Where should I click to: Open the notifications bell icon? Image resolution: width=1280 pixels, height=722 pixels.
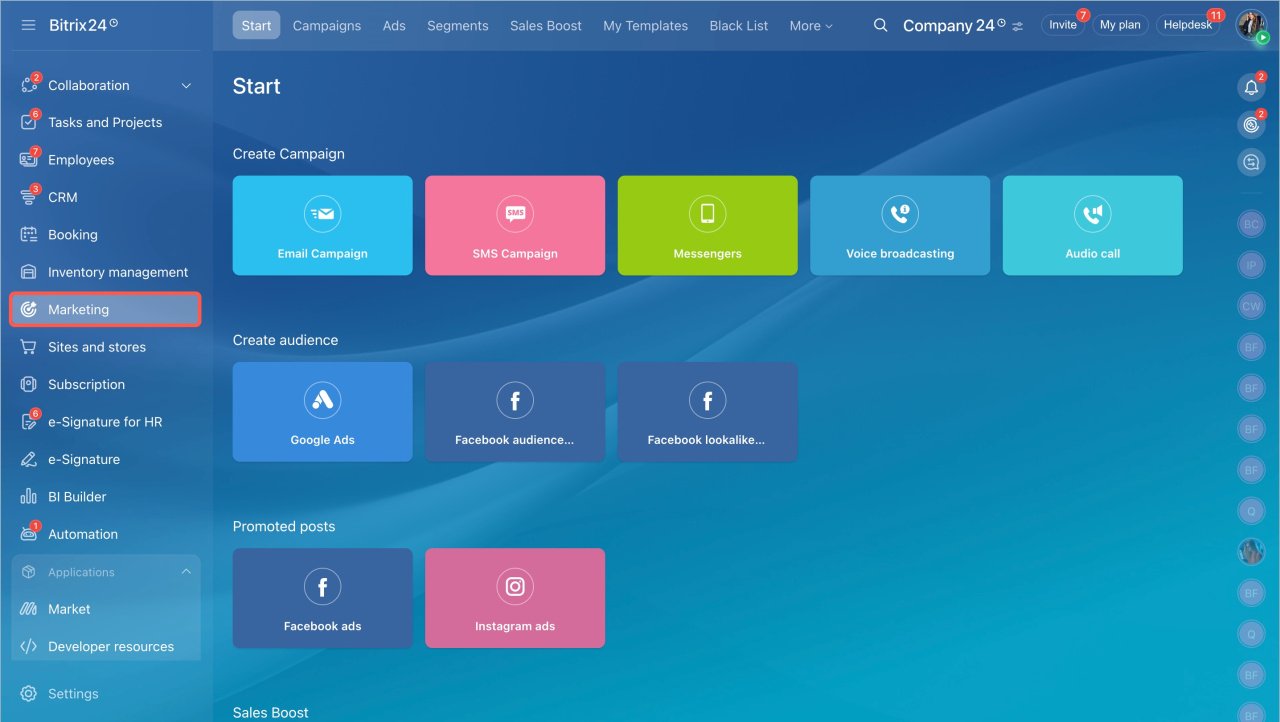point(1251,88)
